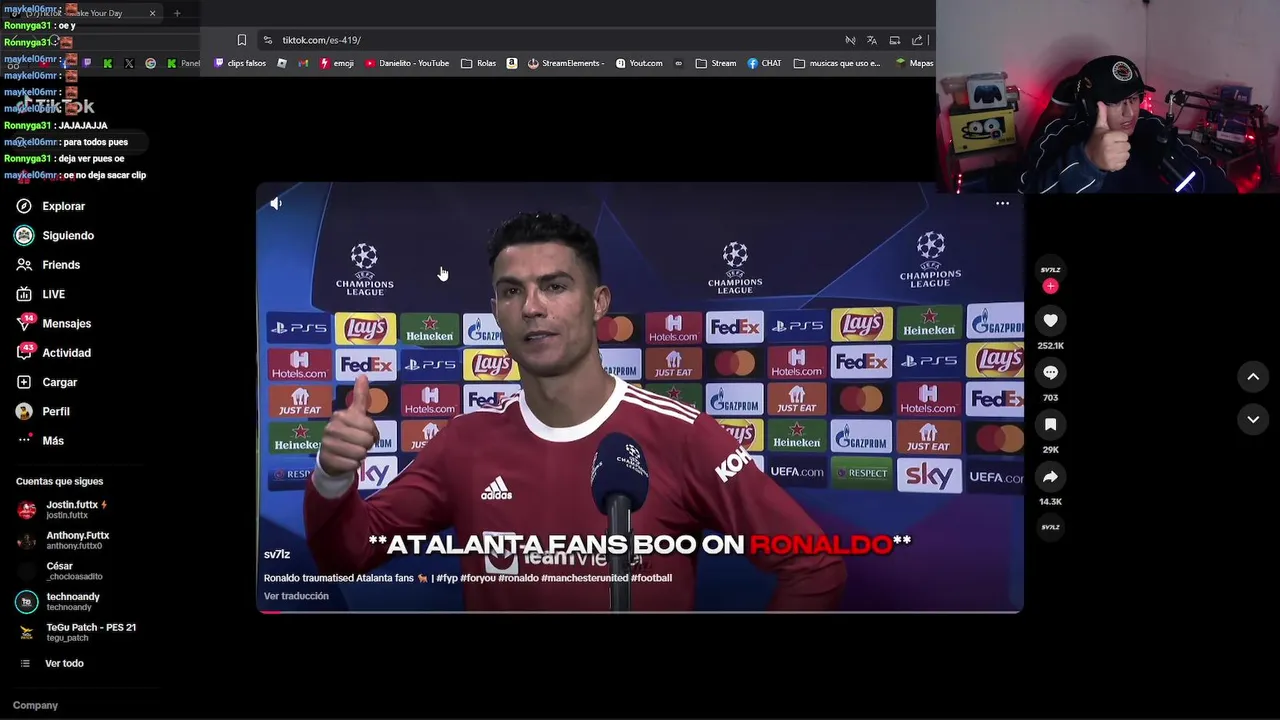The width and height of the screenshot is (1280, 720).
Task: Open the Danielito - YouTube bookmark
Action: pos(407,63)
